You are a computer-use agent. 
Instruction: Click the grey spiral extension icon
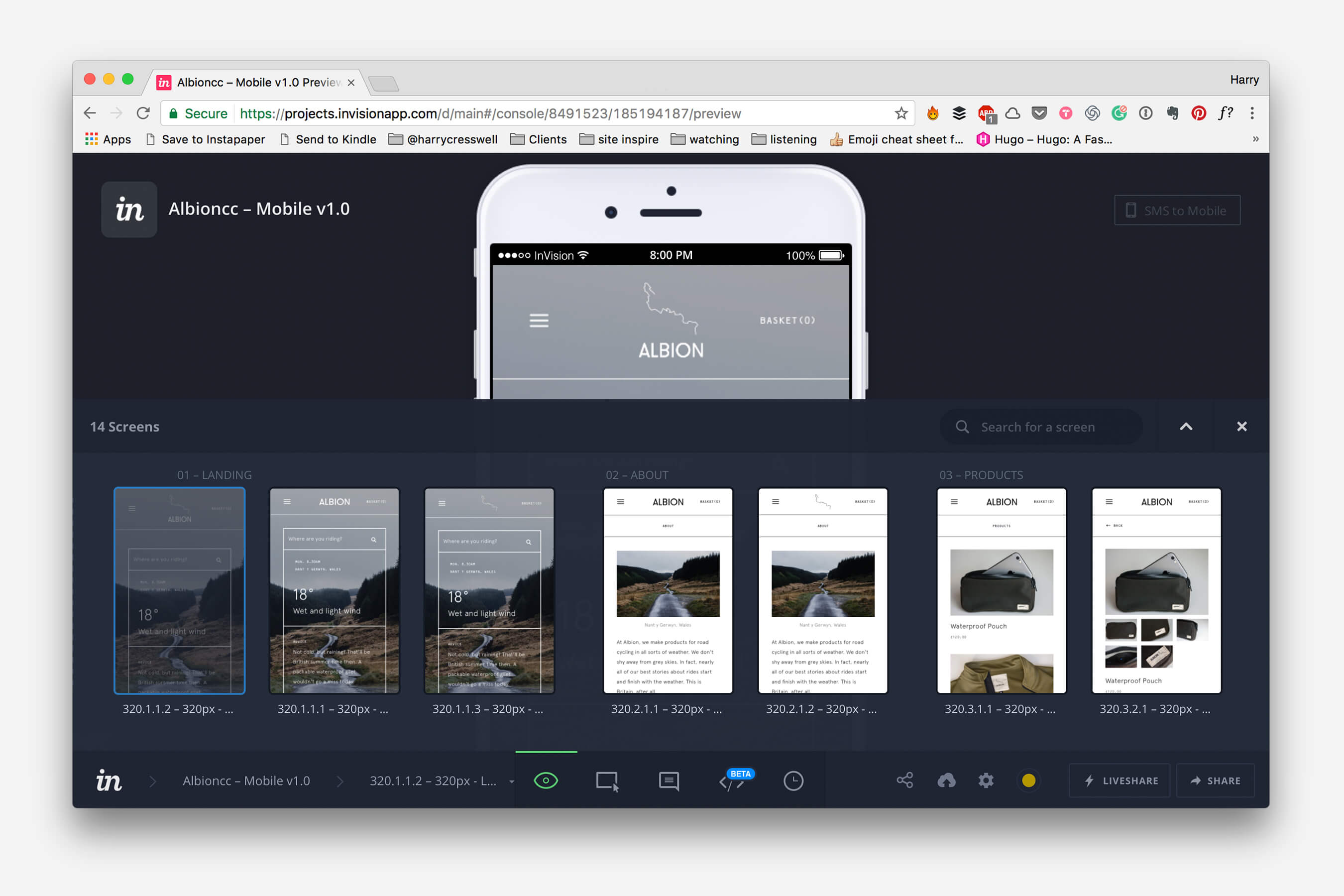coord(1092,113)
